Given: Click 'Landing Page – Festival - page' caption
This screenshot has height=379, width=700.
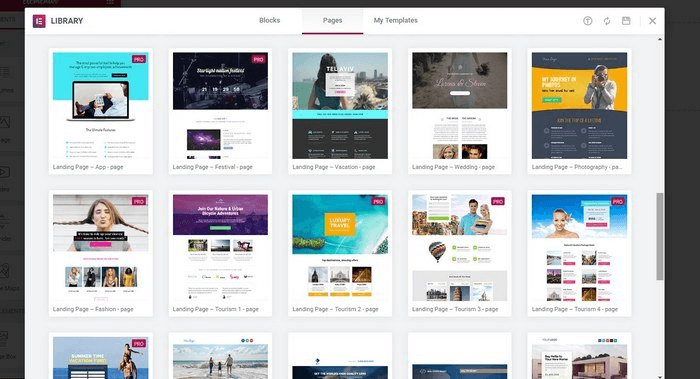Looking at the screenshot, I should point(212,167).
